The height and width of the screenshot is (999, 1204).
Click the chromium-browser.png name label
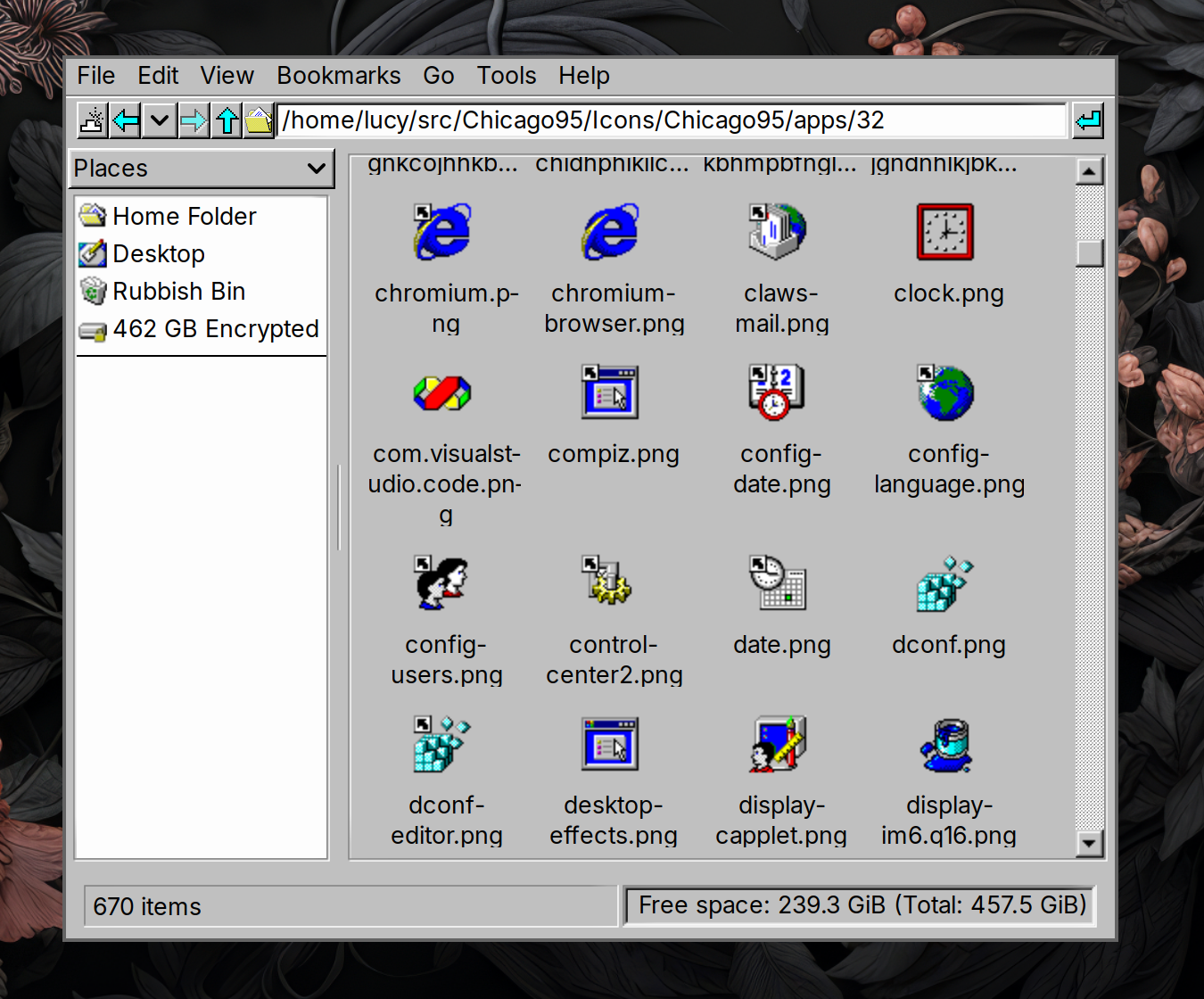(614, 309)
